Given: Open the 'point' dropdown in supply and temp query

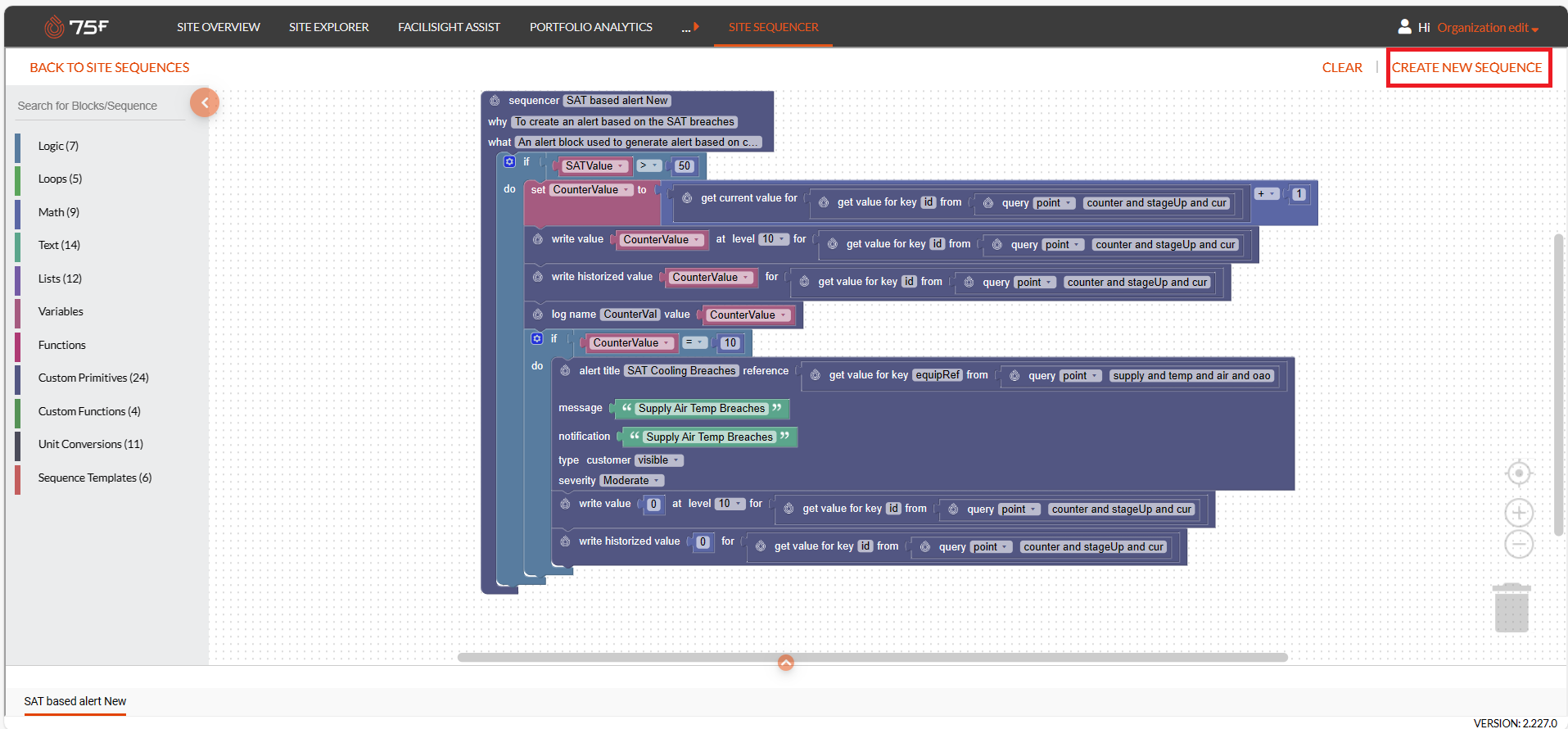Looking at the screenshot, I should coord(1080,376).
